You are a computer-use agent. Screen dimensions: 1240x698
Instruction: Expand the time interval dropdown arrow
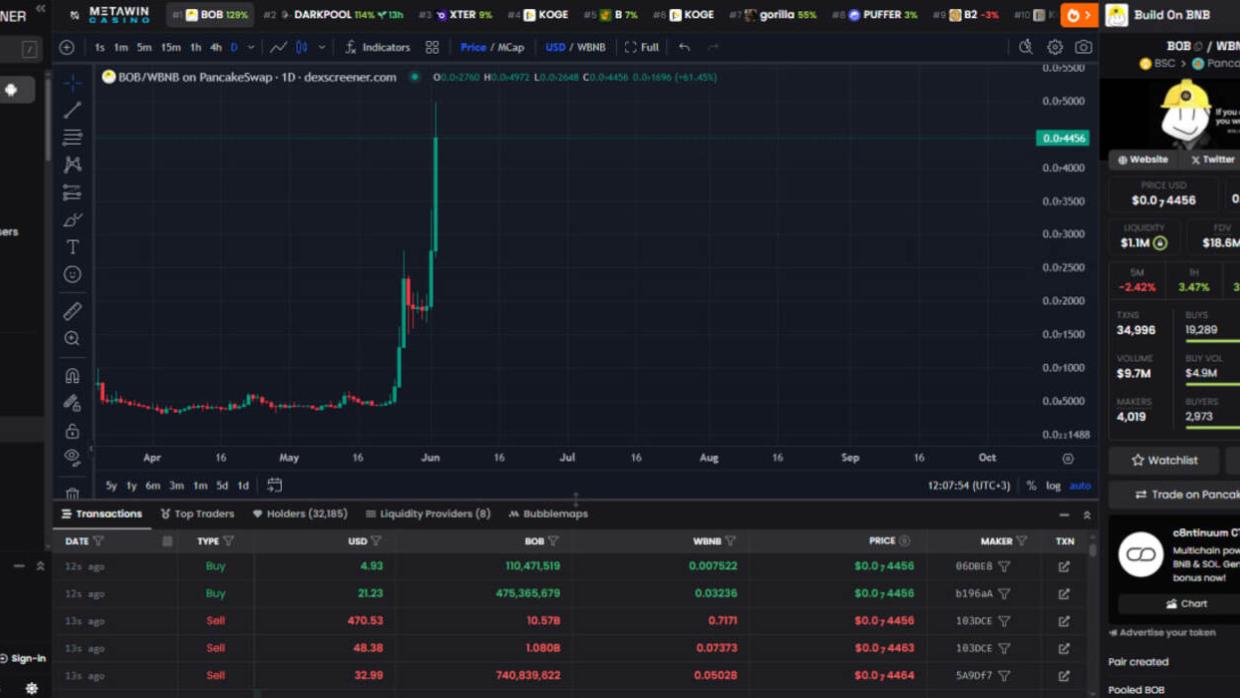click(x=251, y=47)
